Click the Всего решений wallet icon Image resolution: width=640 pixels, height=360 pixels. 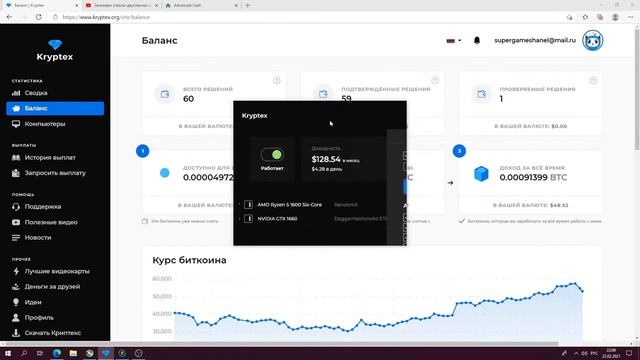tap(164, 94)
